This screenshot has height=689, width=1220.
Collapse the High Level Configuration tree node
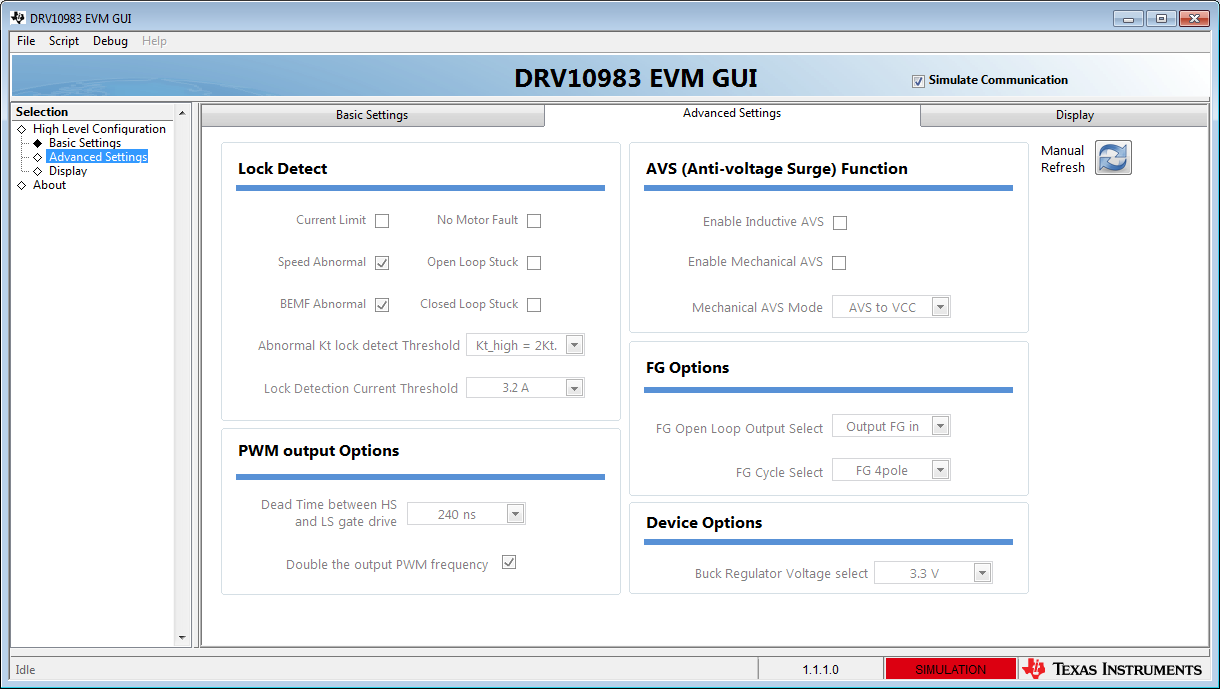coord(22,129)
